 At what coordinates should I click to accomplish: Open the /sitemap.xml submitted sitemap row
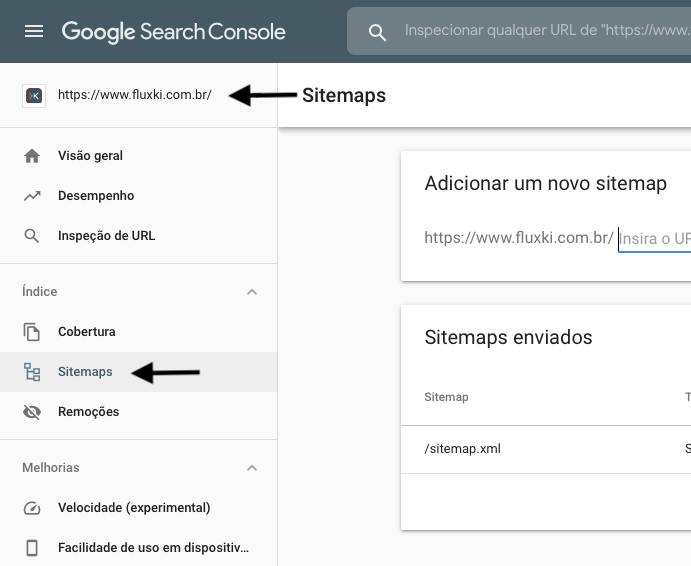[463, 449]
